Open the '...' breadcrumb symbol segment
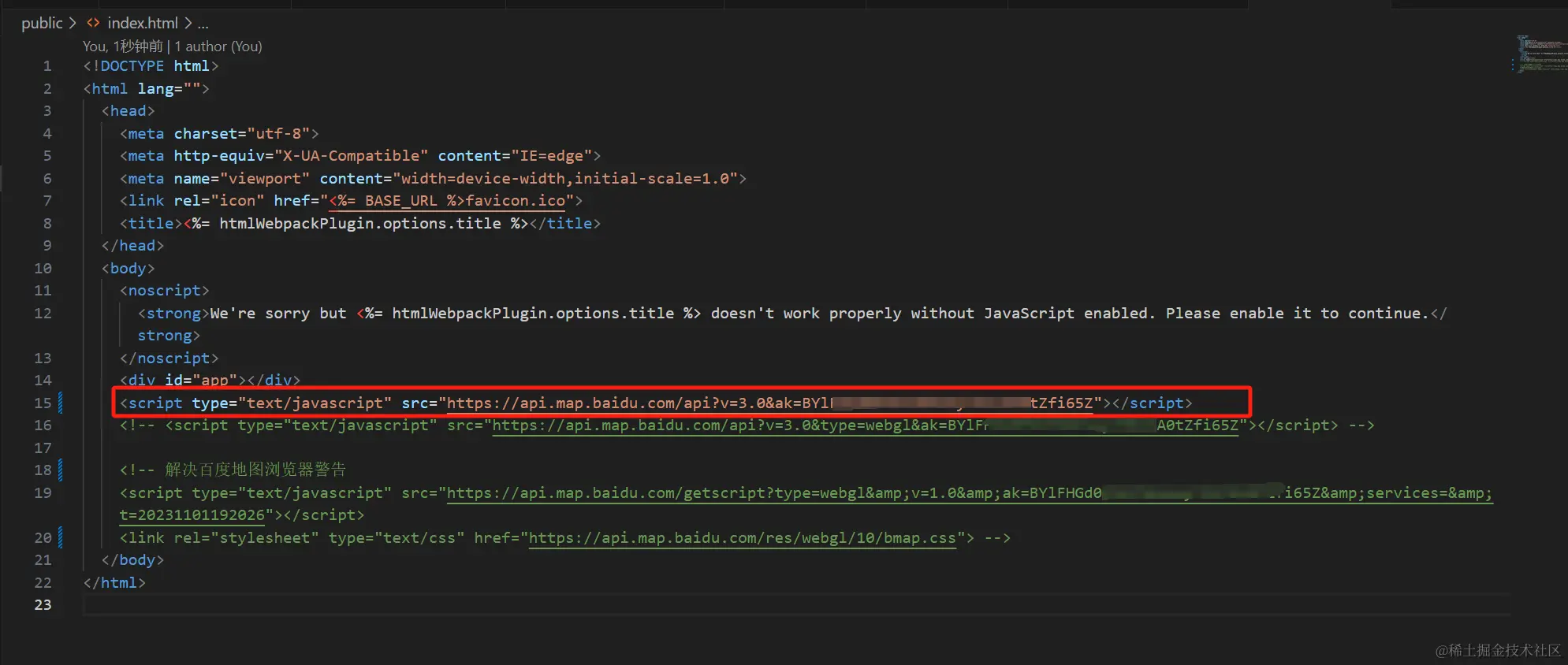Viewport: 1568px width, 665px height. click(x=203, y=23)
